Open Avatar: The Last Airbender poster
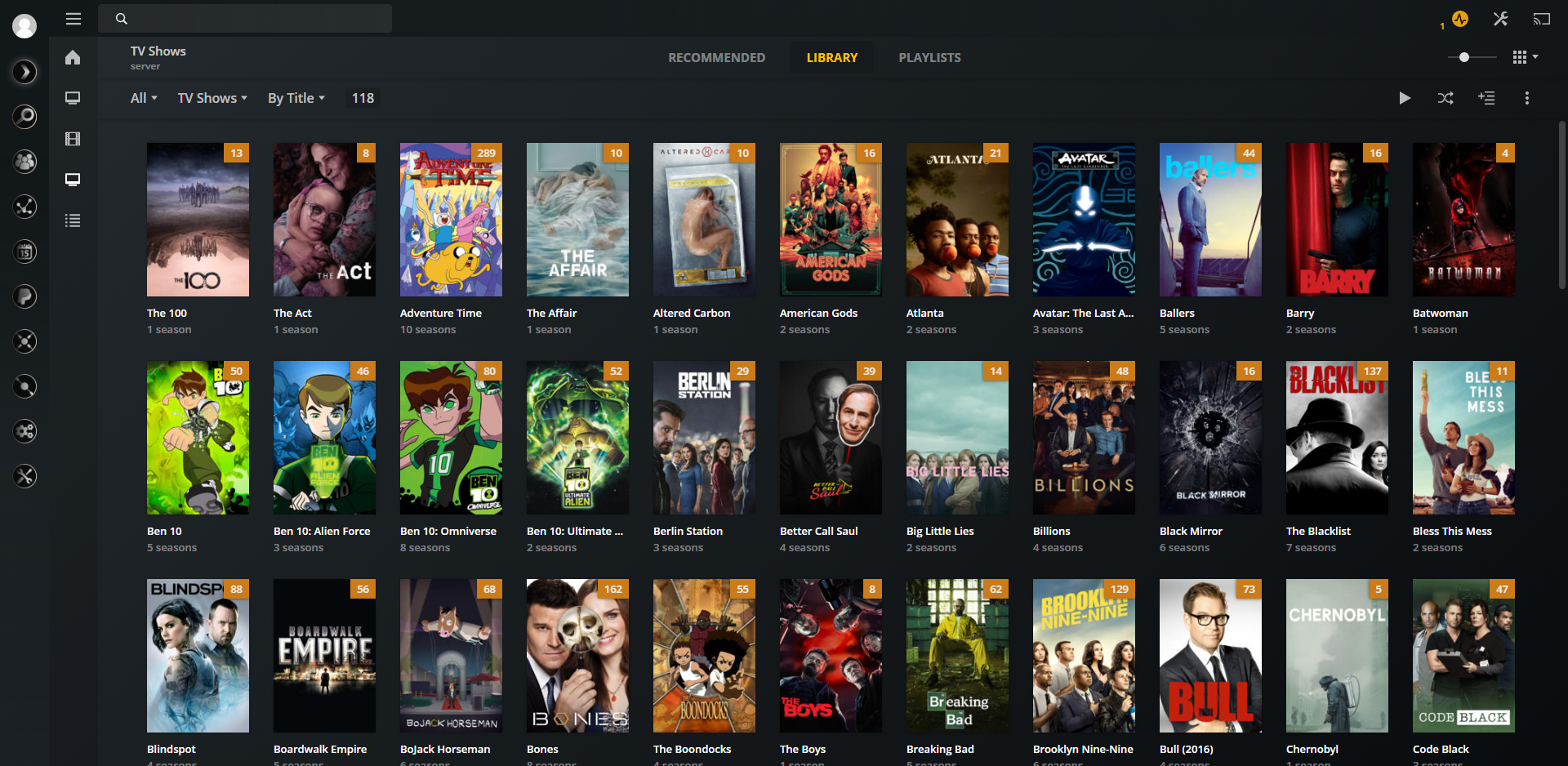The width and height of the screenshot is (1568, 766). (1084, 220)
